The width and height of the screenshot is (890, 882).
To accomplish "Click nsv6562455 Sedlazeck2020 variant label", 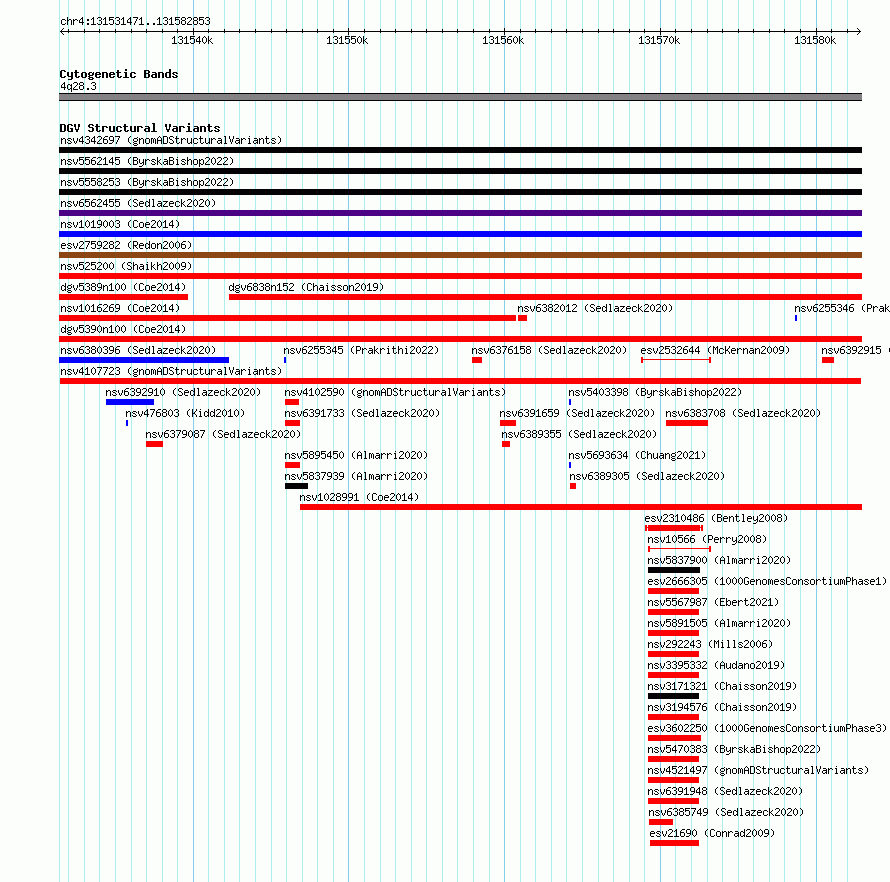I will click(x=138, y=203).
